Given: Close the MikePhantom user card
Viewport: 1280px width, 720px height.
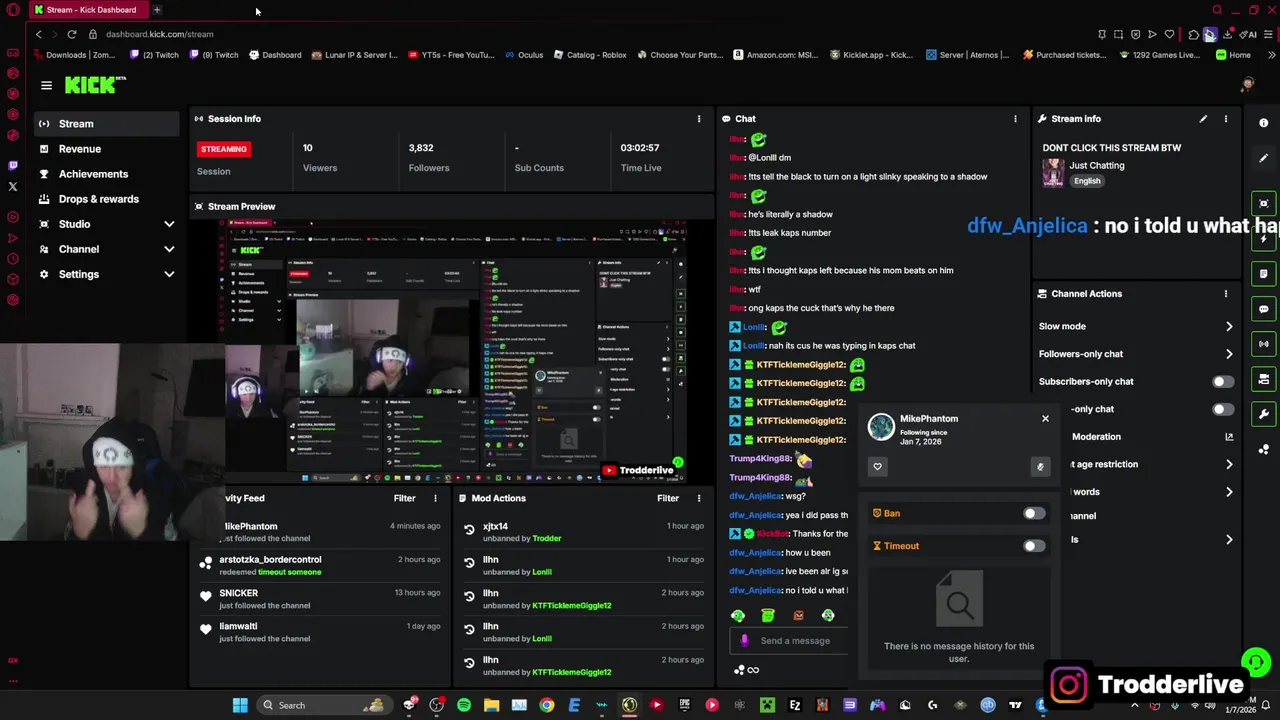Looking at the screenshot, I should (1045, 419).
